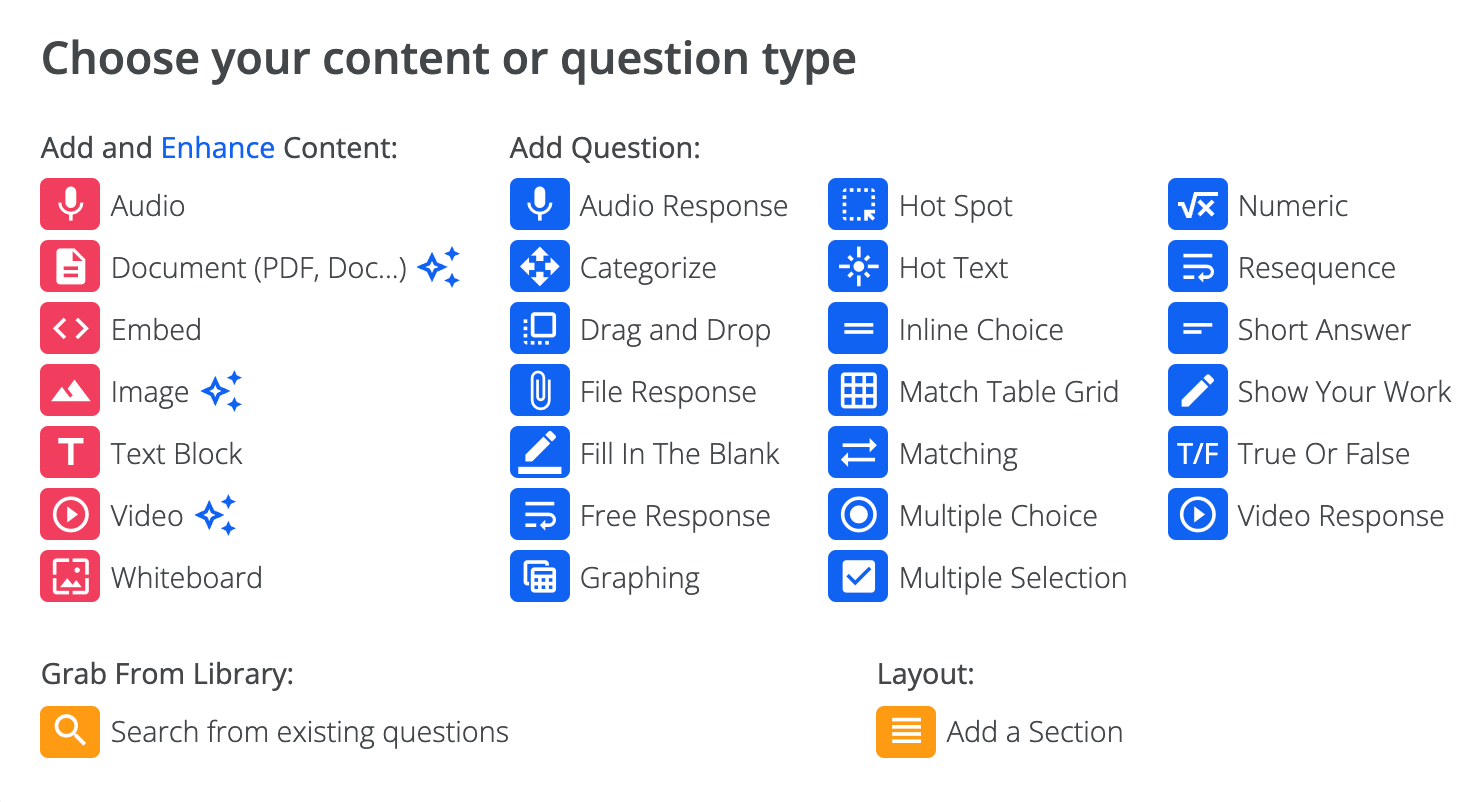Screen dimensions: 1482x802
Task: Add a Categorize question icon
Action: pos(540,268)
